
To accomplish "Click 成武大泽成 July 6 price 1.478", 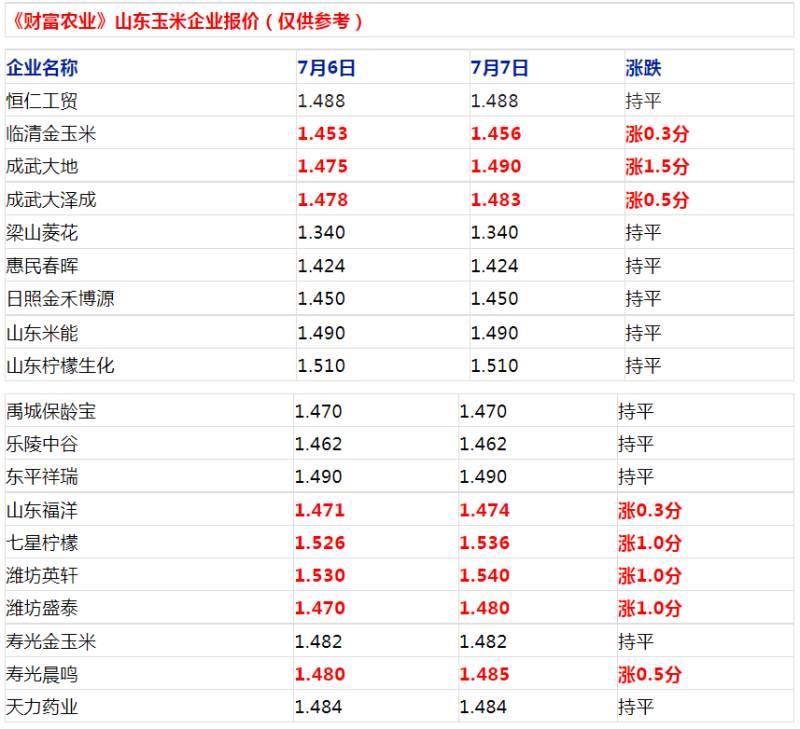I will coord(322,199).
